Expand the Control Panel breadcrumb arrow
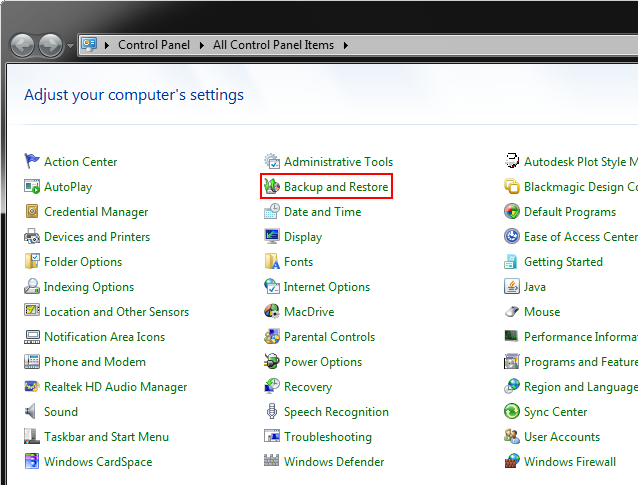This screenshot has width=638, height=485. click(x=203, y=45)
